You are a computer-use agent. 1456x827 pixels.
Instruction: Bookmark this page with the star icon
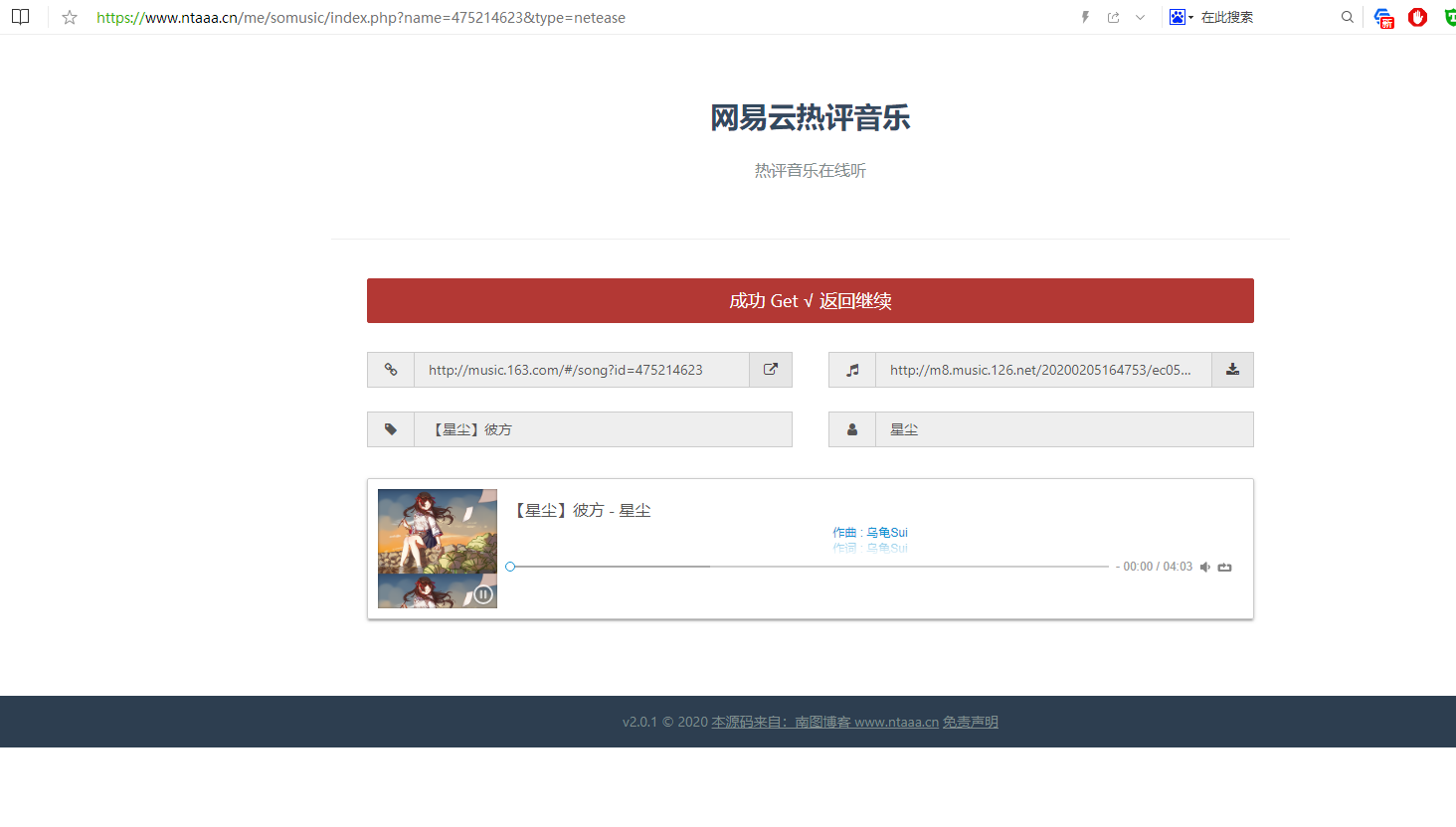[70, 17]
